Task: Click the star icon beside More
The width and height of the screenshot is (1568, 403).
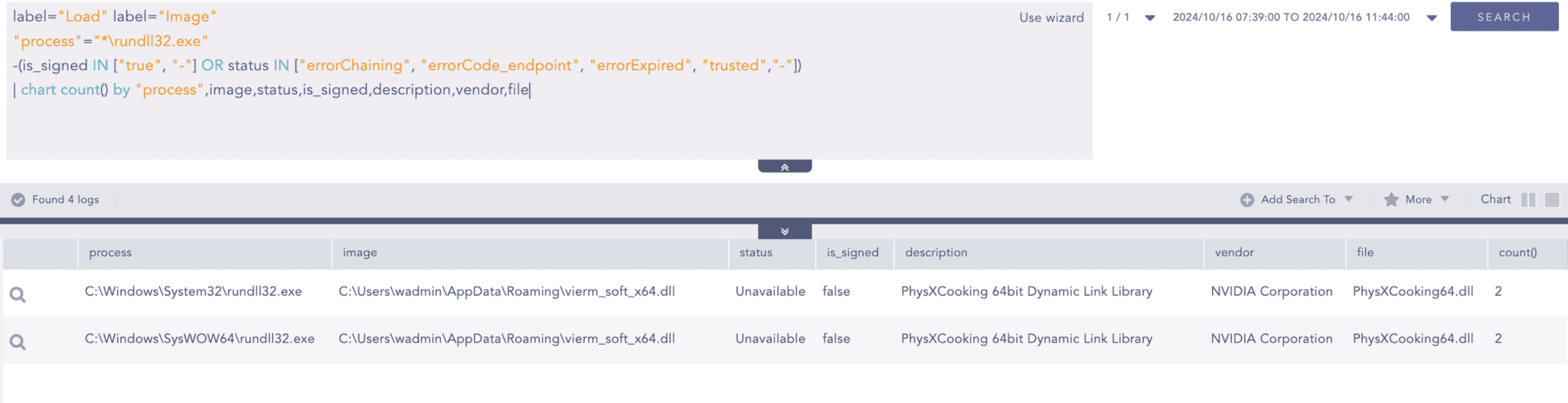Action: 1391,200
